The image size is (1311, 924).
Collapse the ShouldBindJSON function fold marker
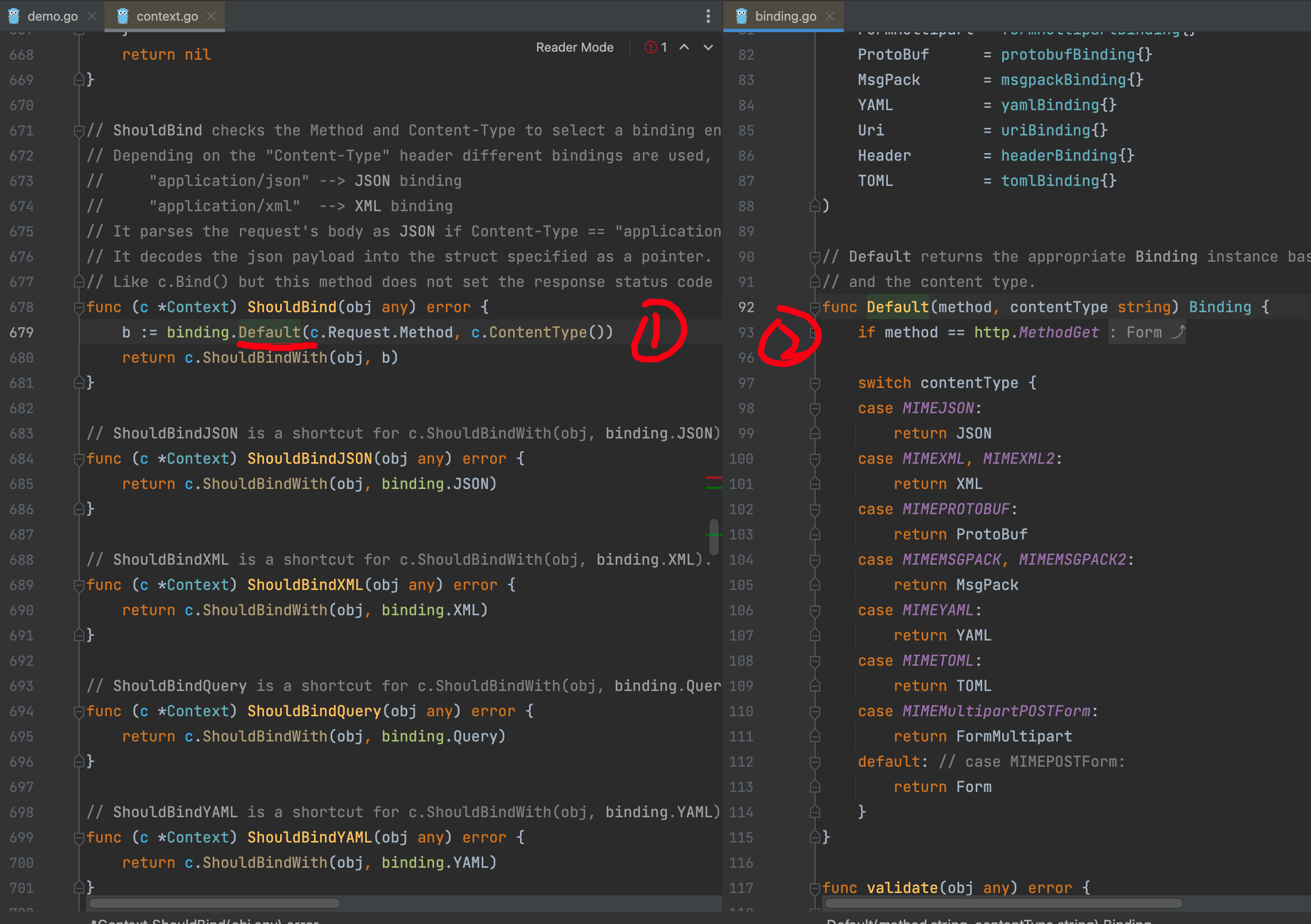tap(79, 459)
